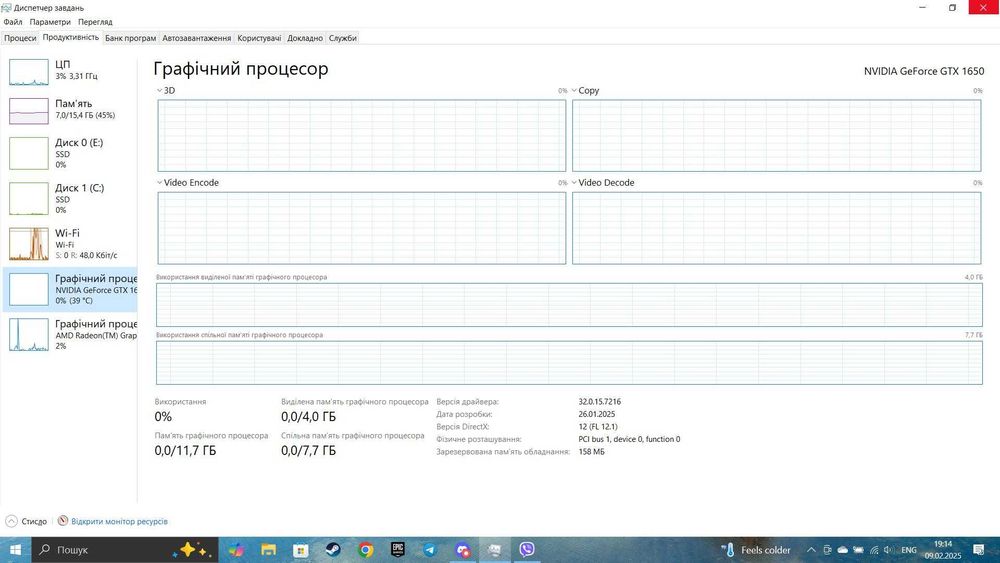
Task: Click the 0,0/7,7 ГБ shared memory value
Action: pos(308,451)
